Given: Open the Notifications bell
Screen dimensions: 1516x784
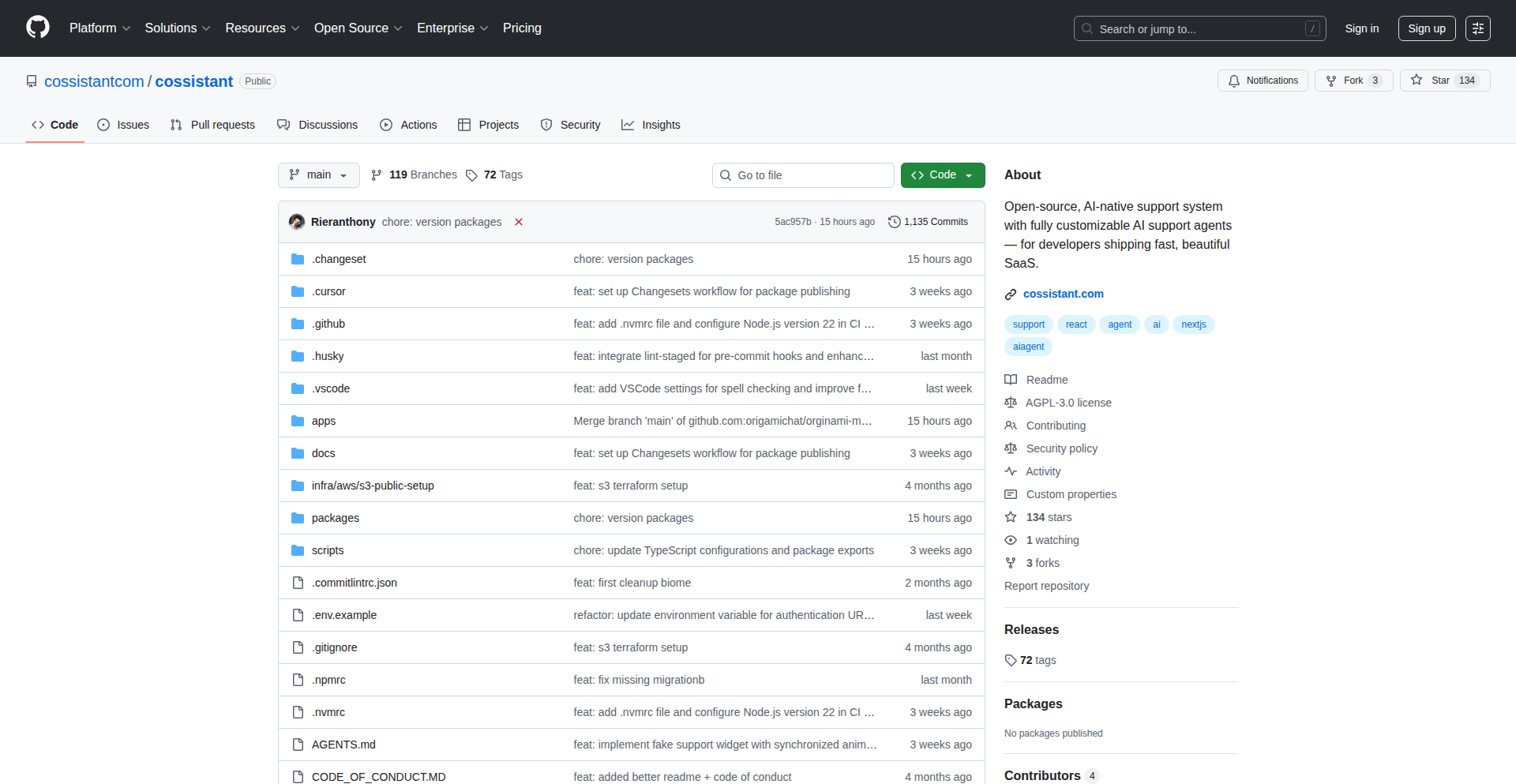Looking at the screenshot, I should click(1263, 81).
